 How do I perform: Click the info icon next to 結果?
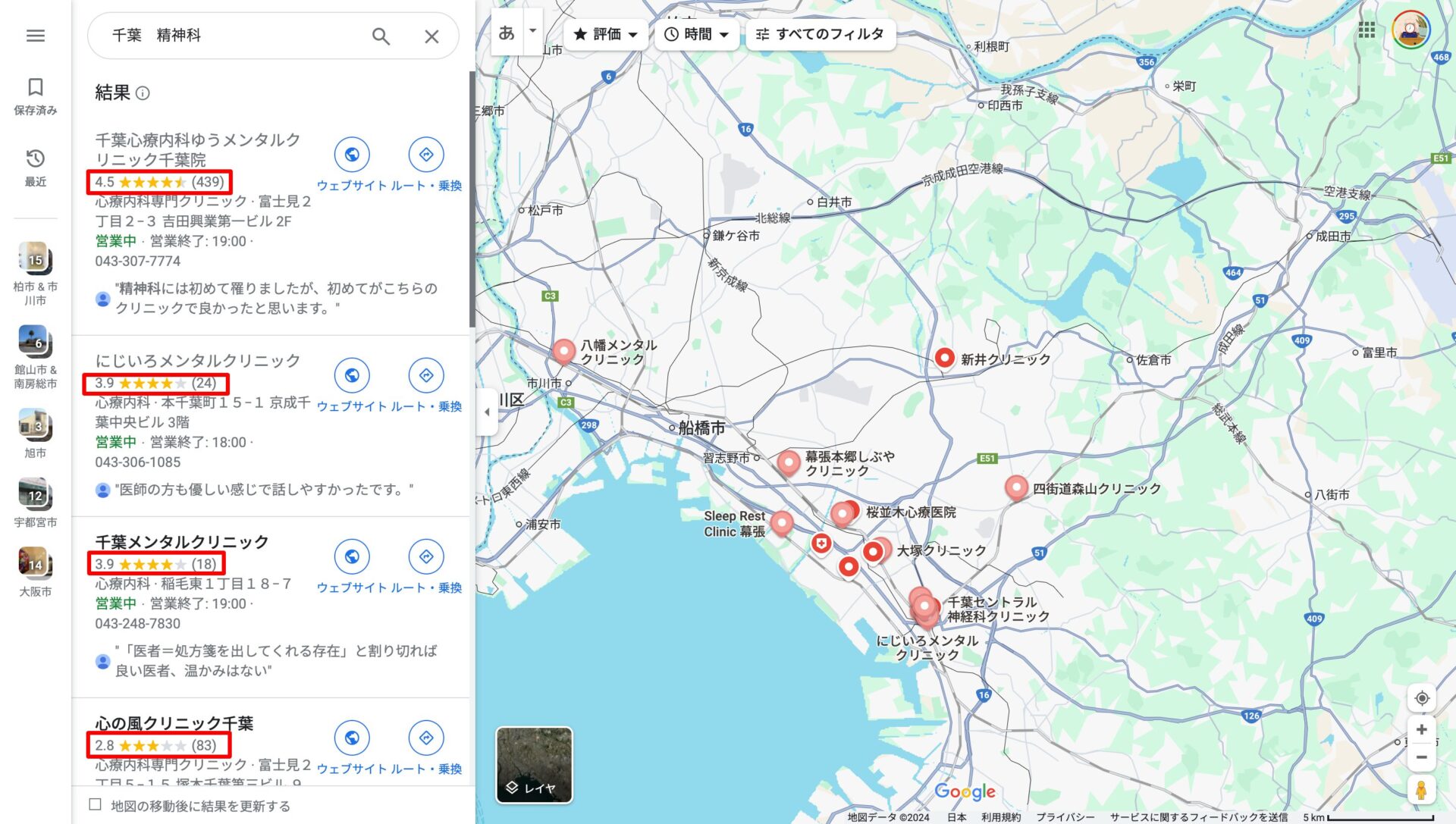pyautogui.click(x=143, y=93)
